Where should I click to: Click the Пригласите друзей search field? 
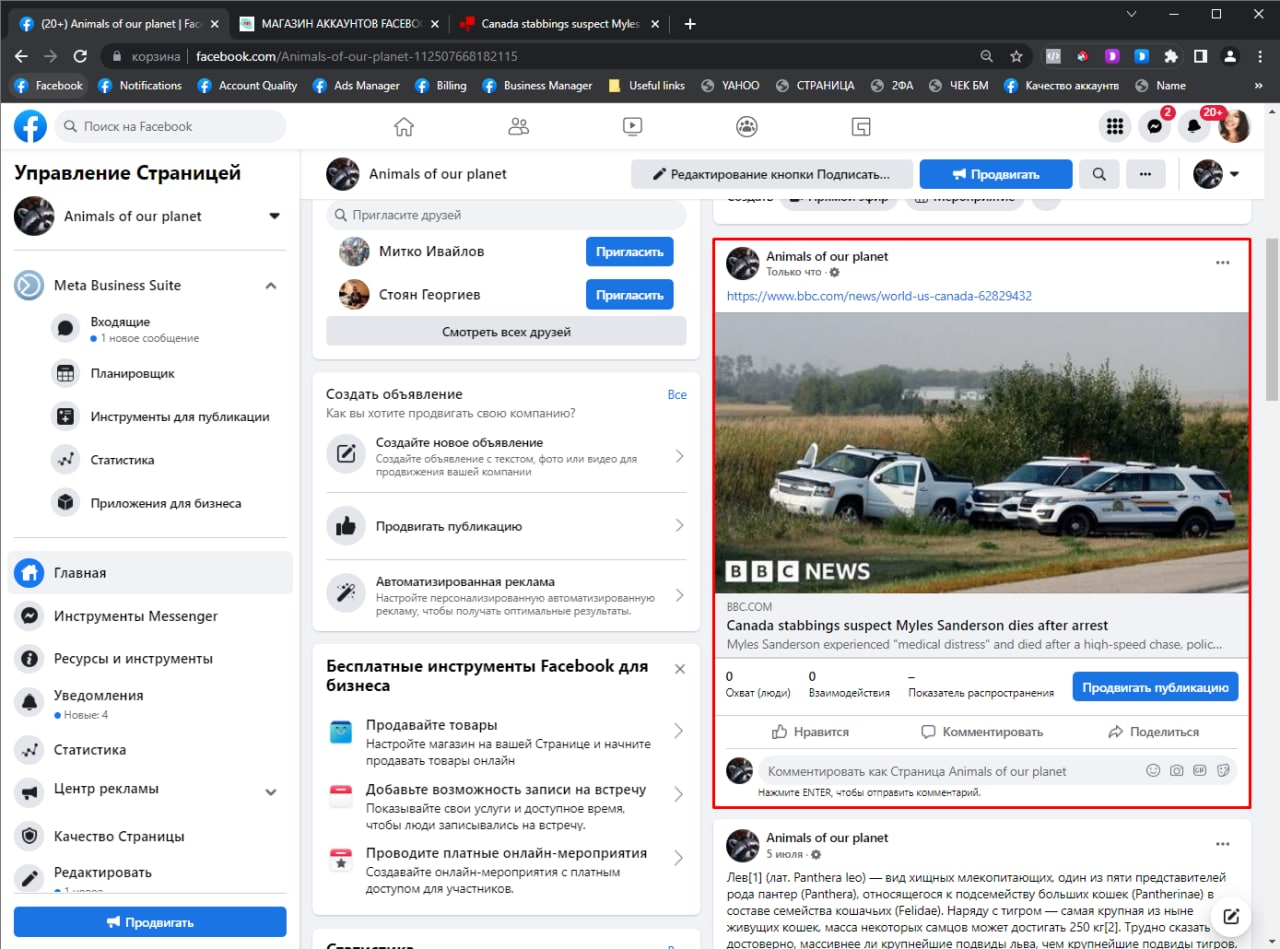point(506,215)
